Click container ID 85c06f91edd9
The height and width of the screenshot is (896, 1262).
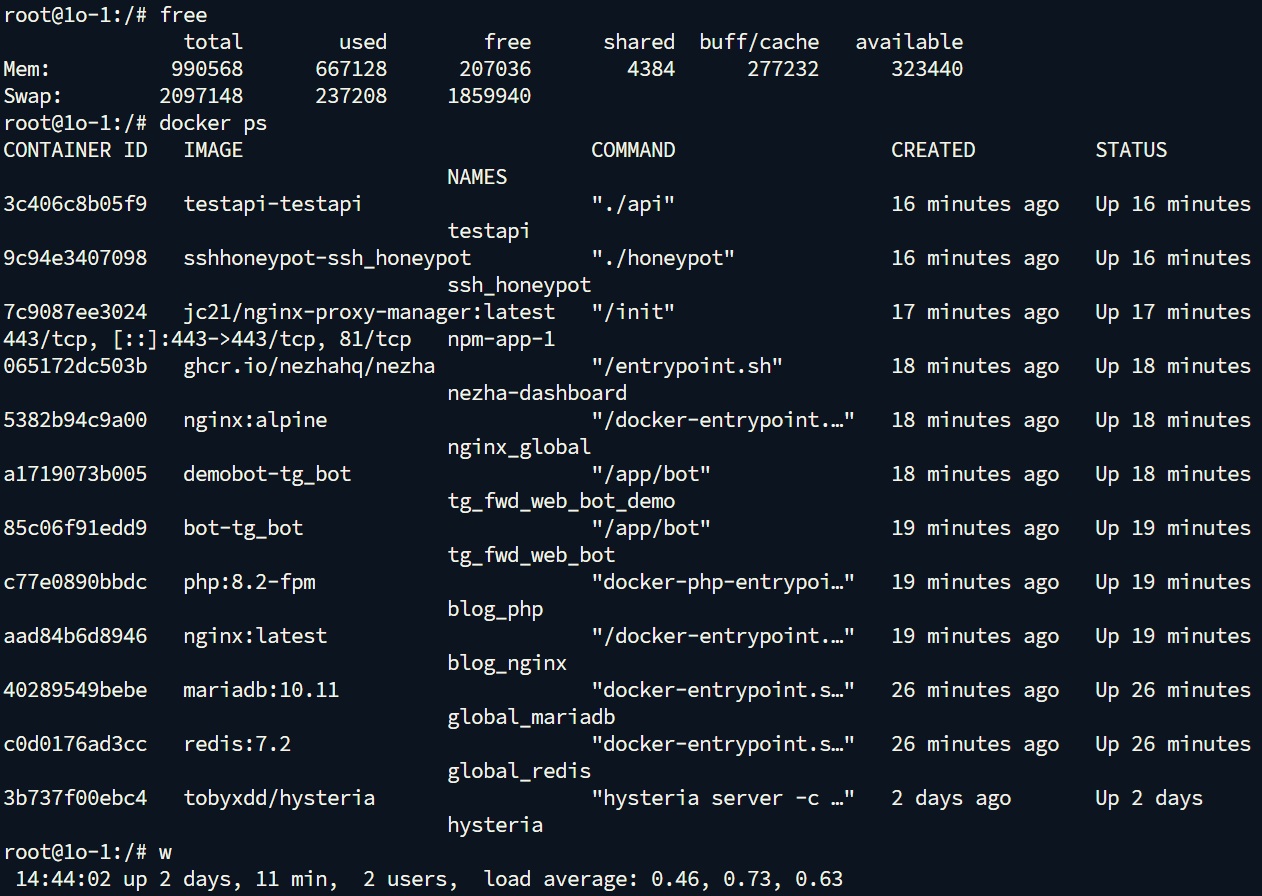pyautogui.click(x=75, y=528)
